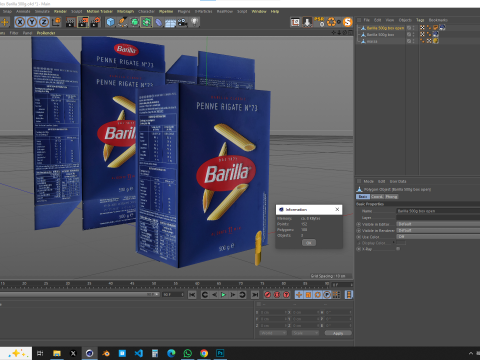
Task: Switch to Coord attributes tab
Action: pyautogui.click(x=377, y=197)
